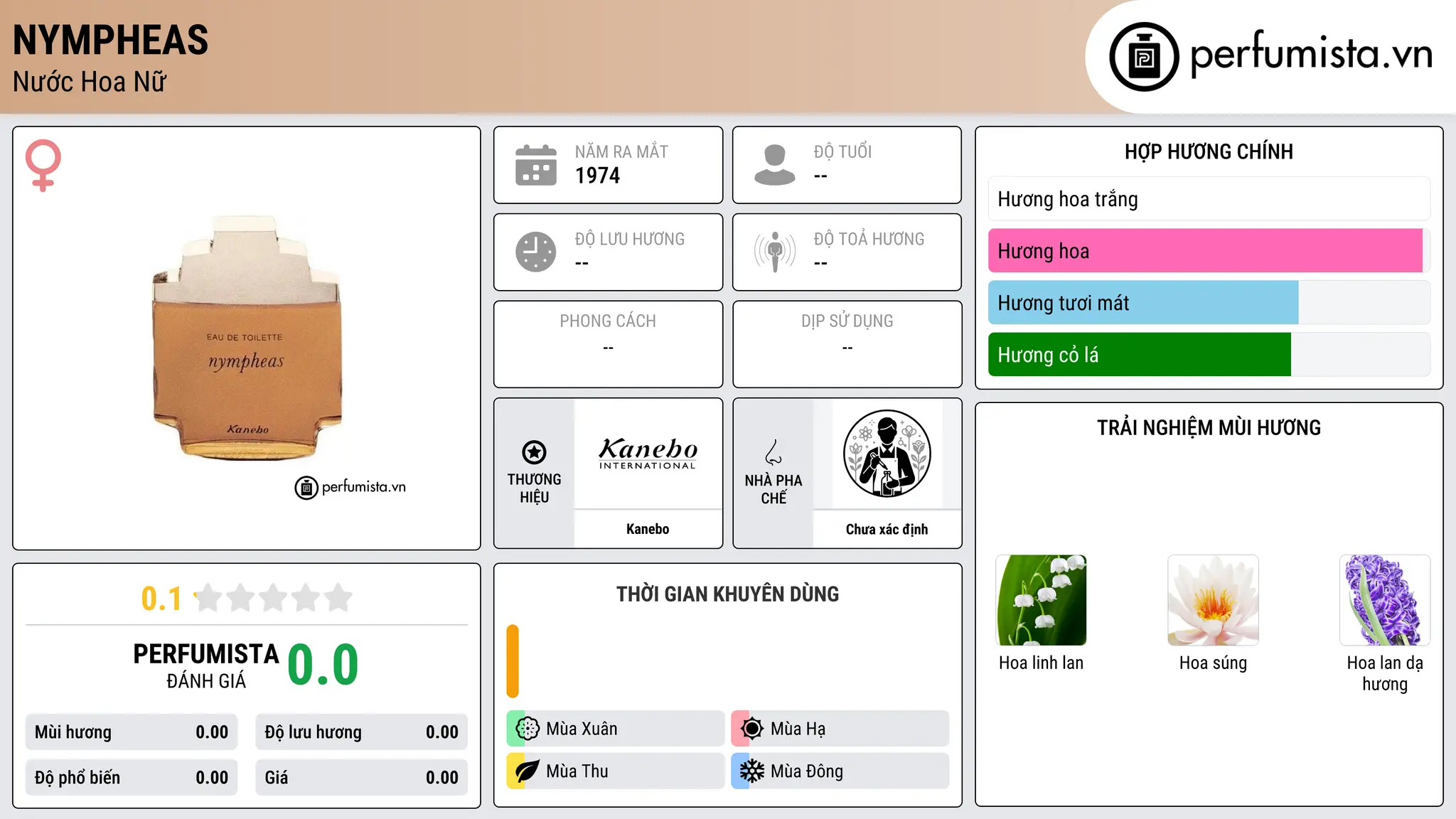Click the Giá 0.00 score row
The height and width of the screenshot is (819, 1456).
[361, 778]
